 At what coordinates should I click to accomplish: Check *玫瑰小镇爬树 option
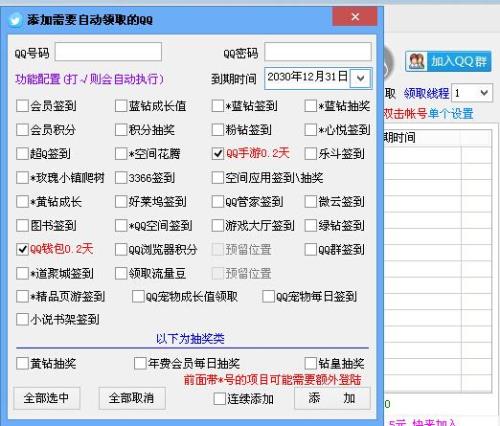pos(22,178)
